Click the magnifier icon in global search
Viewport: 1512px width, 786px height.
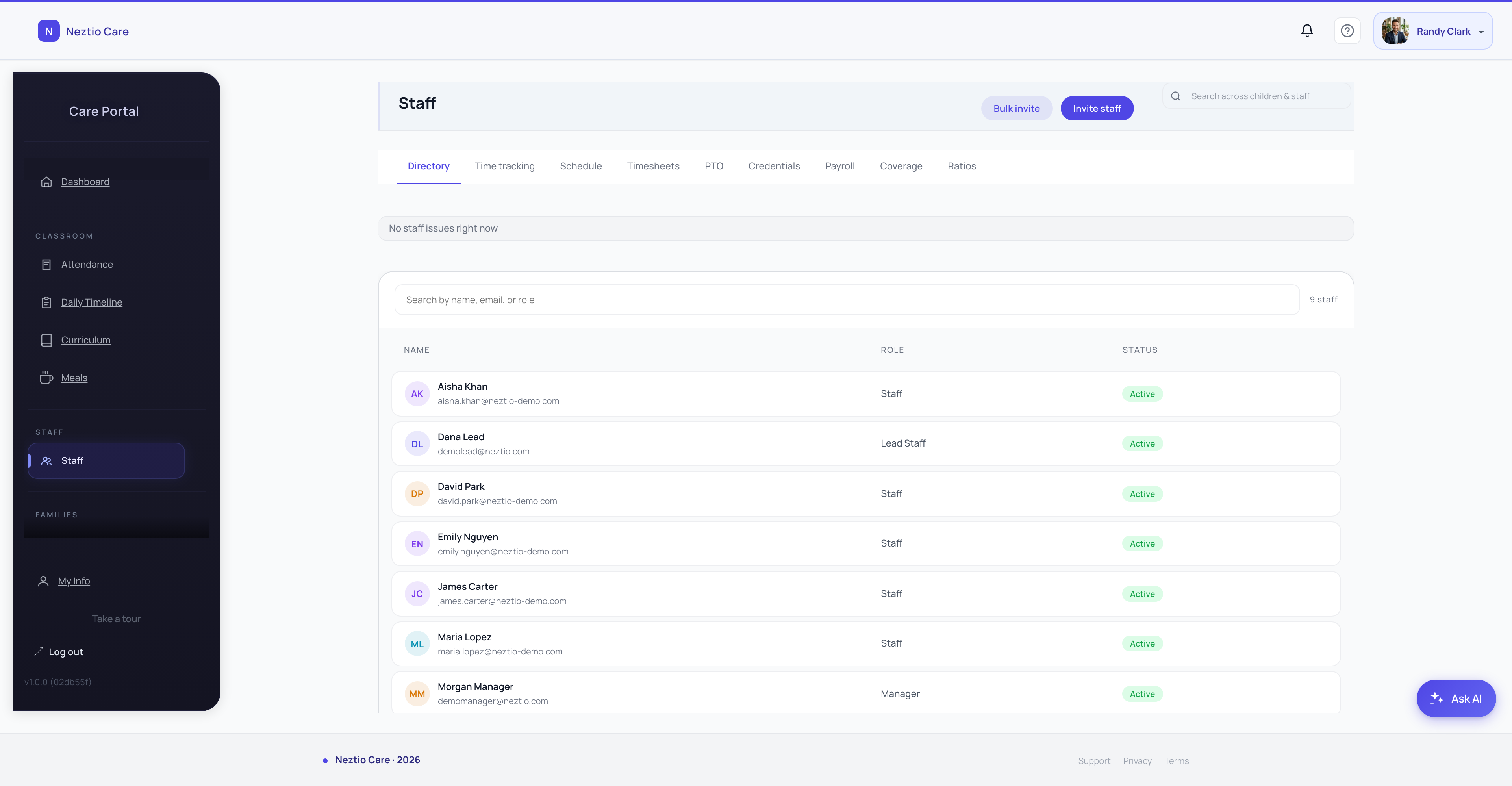pos(1176,96)
